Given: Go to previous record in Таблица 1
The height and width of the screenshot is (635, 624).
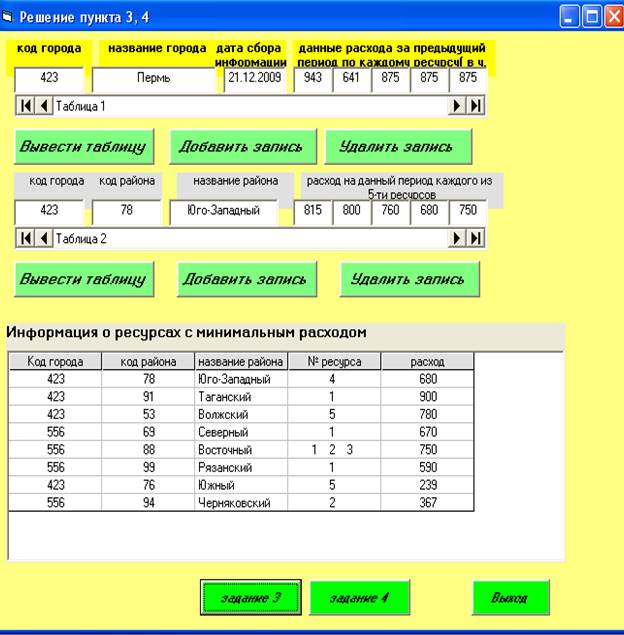Looking at the screenshot, I should (44, 105).
